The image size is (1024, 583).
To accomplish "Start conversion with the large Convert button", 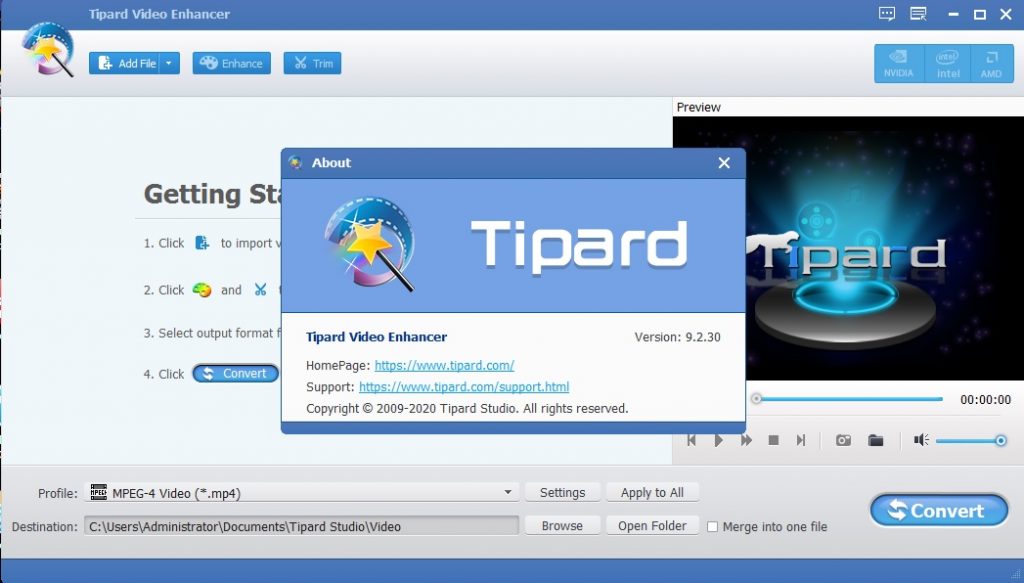I will coord(939,511).
